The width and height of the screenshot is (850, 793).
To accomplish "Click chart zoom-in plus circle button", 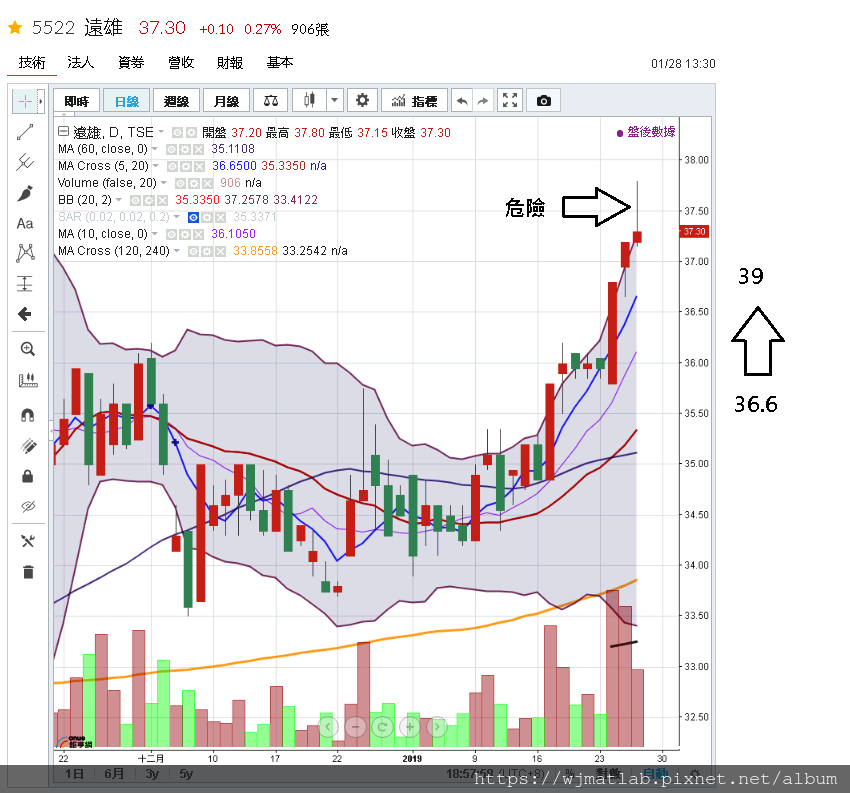I will [410, 726].
